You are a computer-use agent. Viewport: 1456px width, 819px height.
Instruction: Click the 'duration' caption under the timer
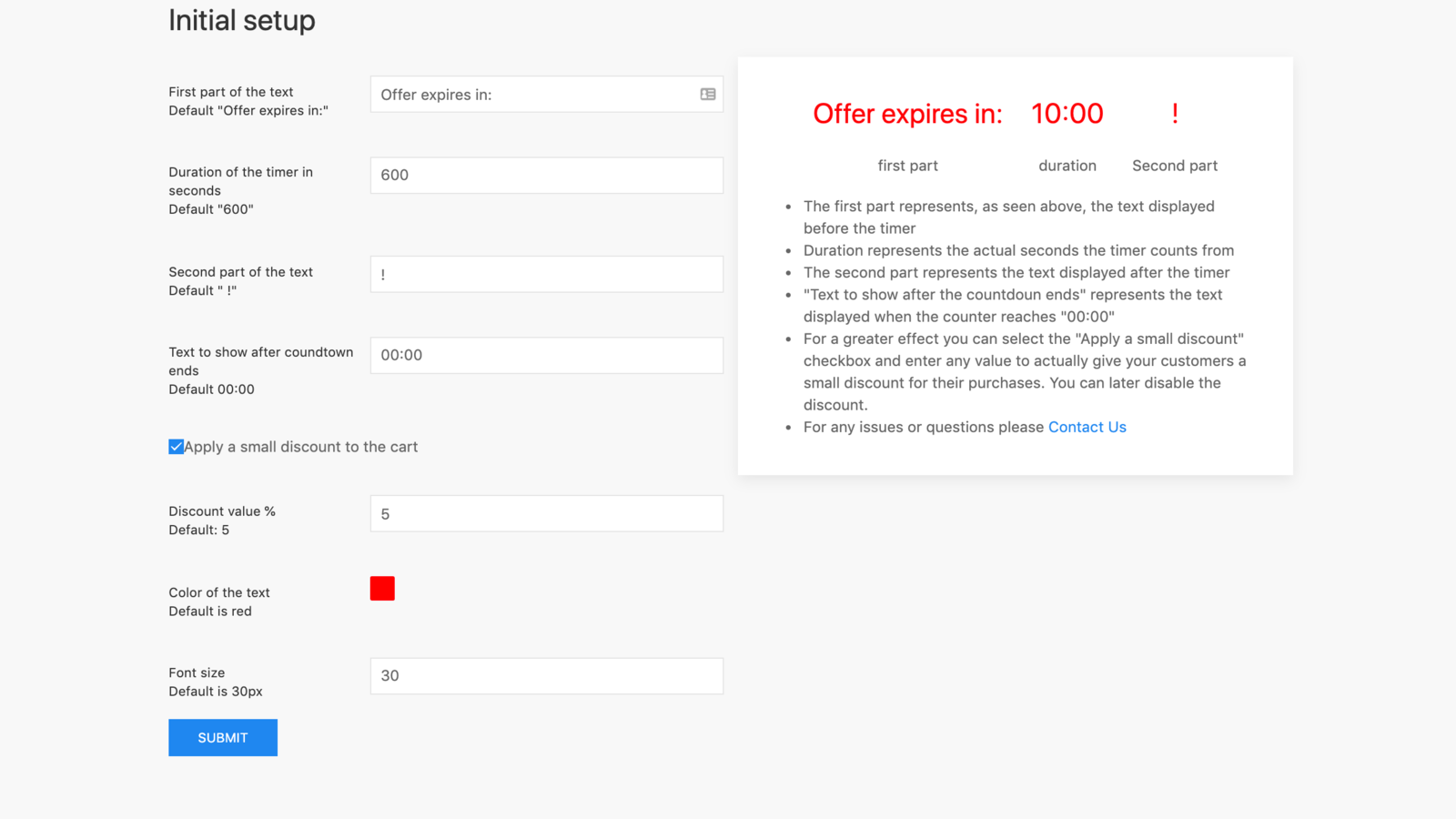click(1067, 165)
